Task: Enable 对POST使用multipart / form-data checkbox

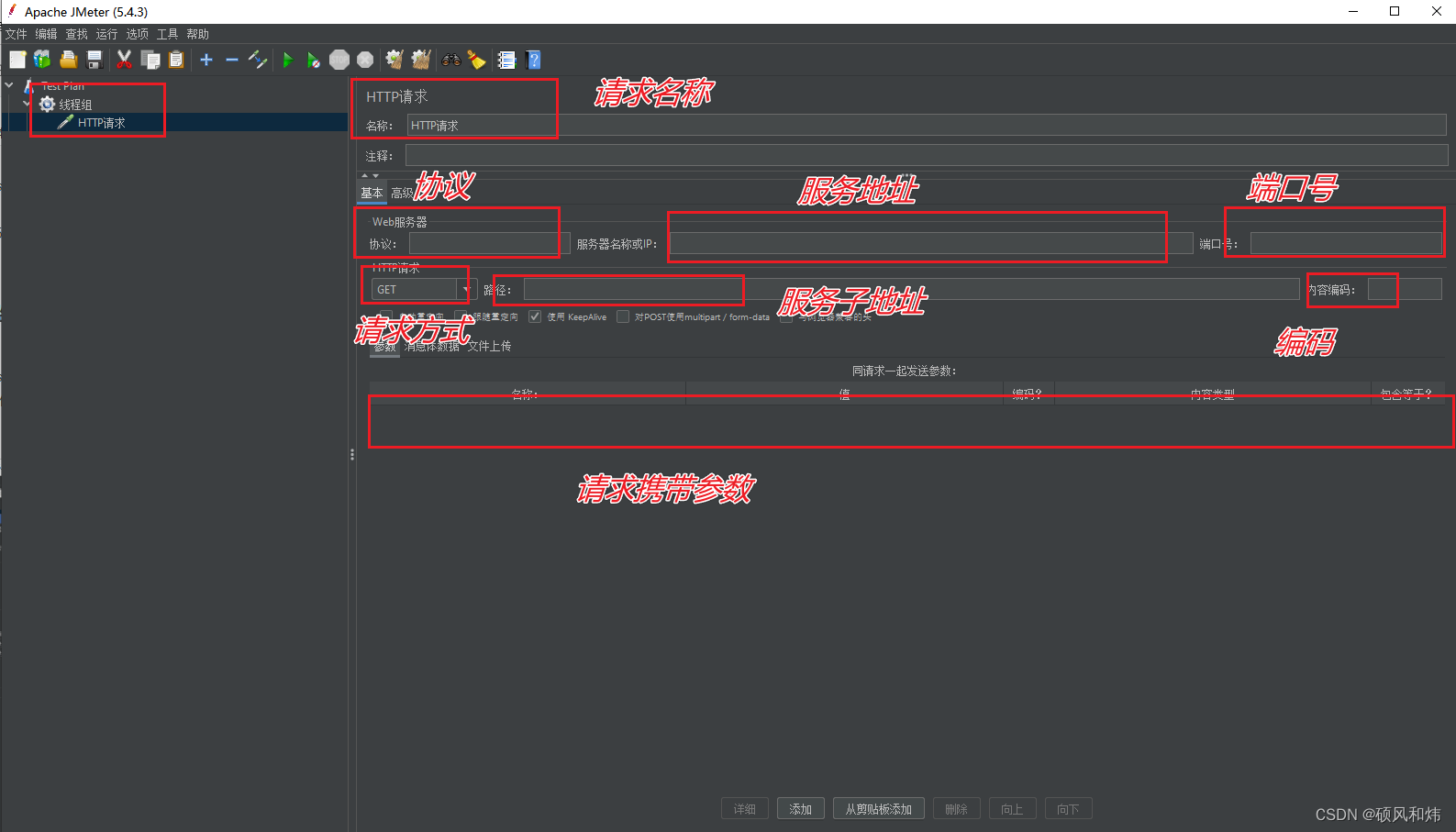Action: tap(623, 316)
